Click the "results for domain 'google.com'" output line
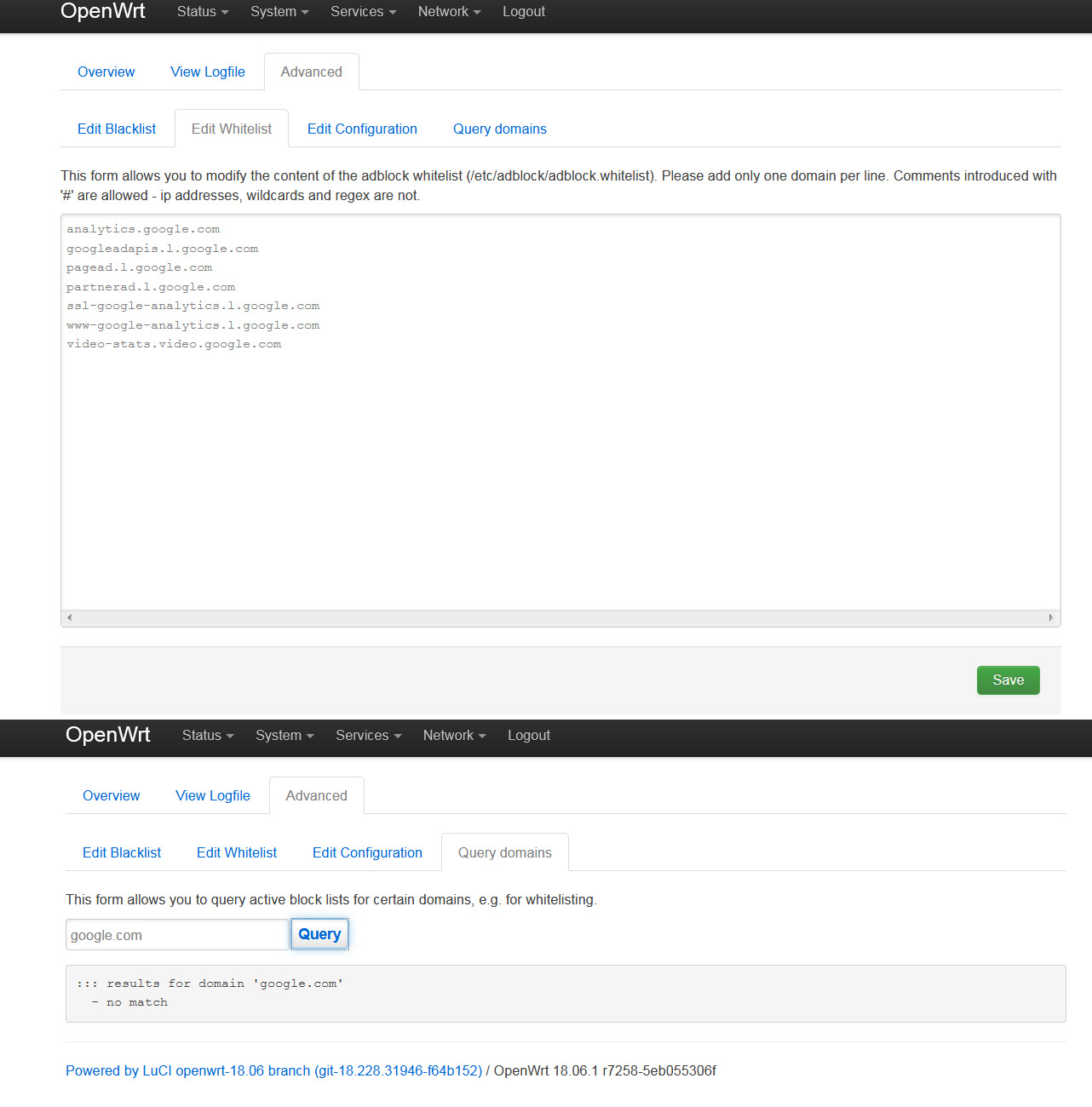 [x=210, y=984]
